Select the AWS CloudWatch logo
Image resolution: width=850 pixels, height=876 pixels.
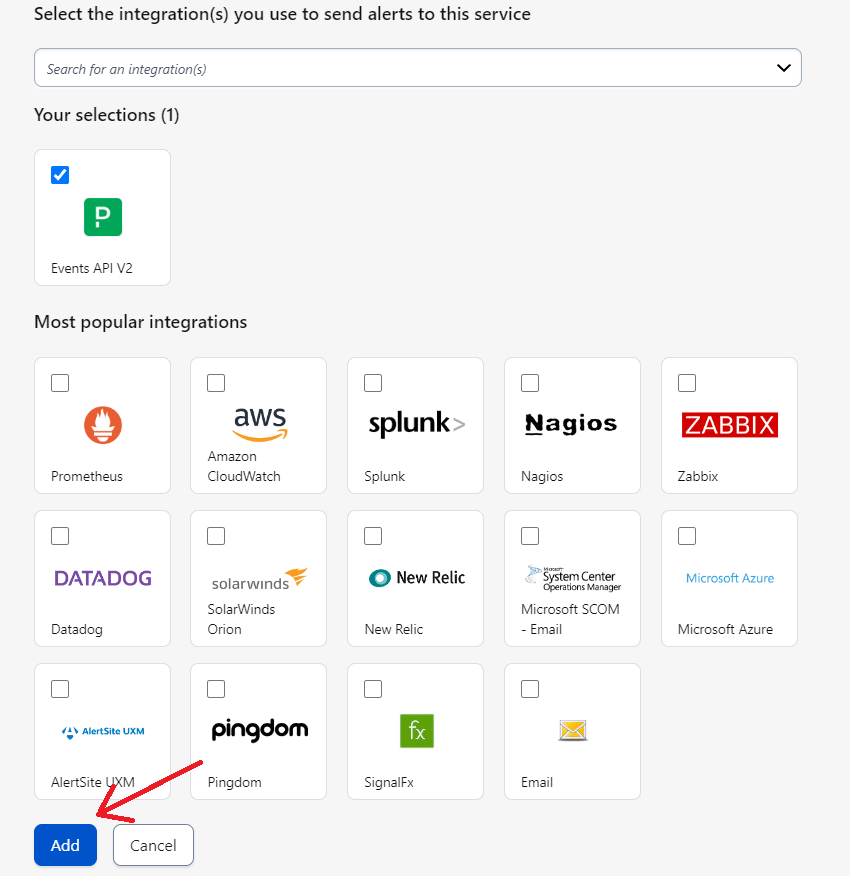pos(258,422)
